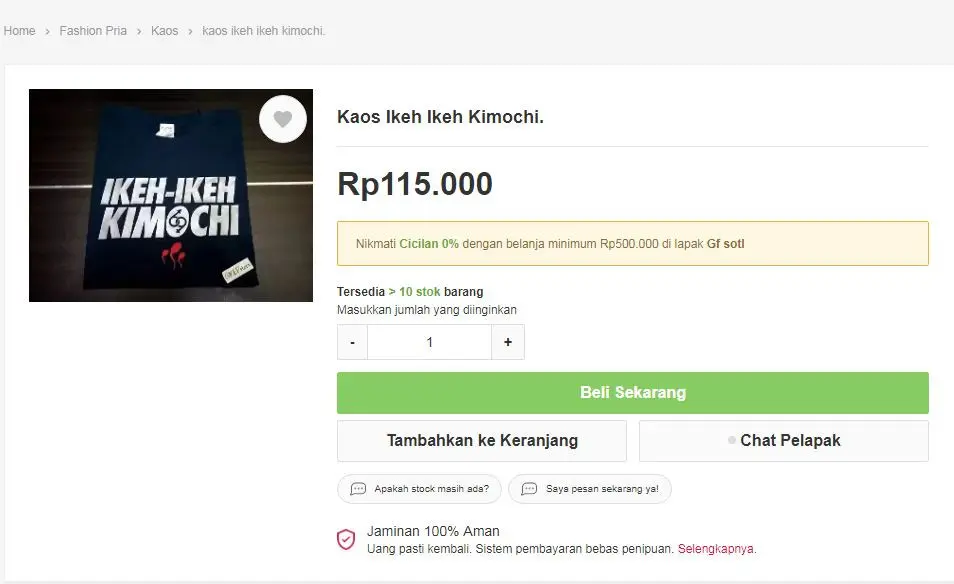Image resolution: width=954 pixels, height=584 pixels.
Task: Open the Kaos category breadcrumb
Action: click(x=164, y=31)
